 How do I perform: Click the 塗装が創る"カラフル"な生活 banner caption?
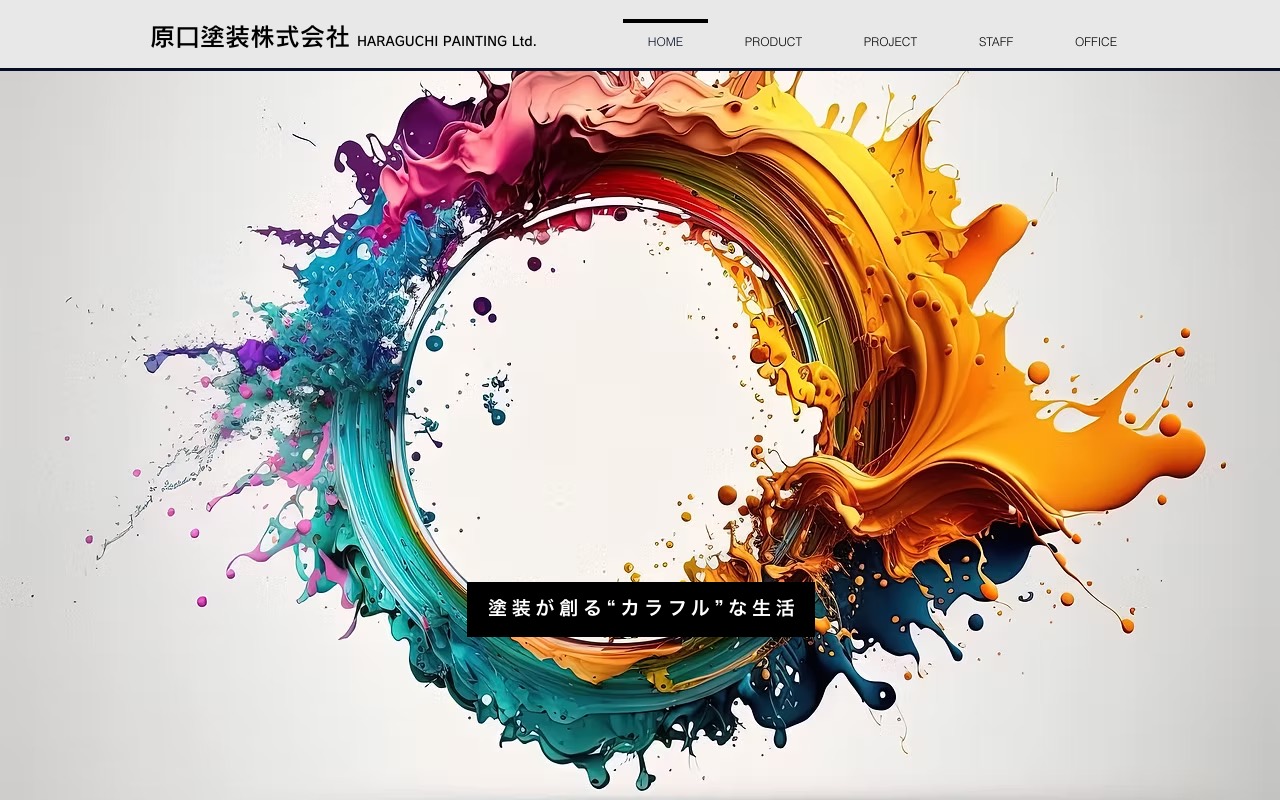tap(641, 608)
